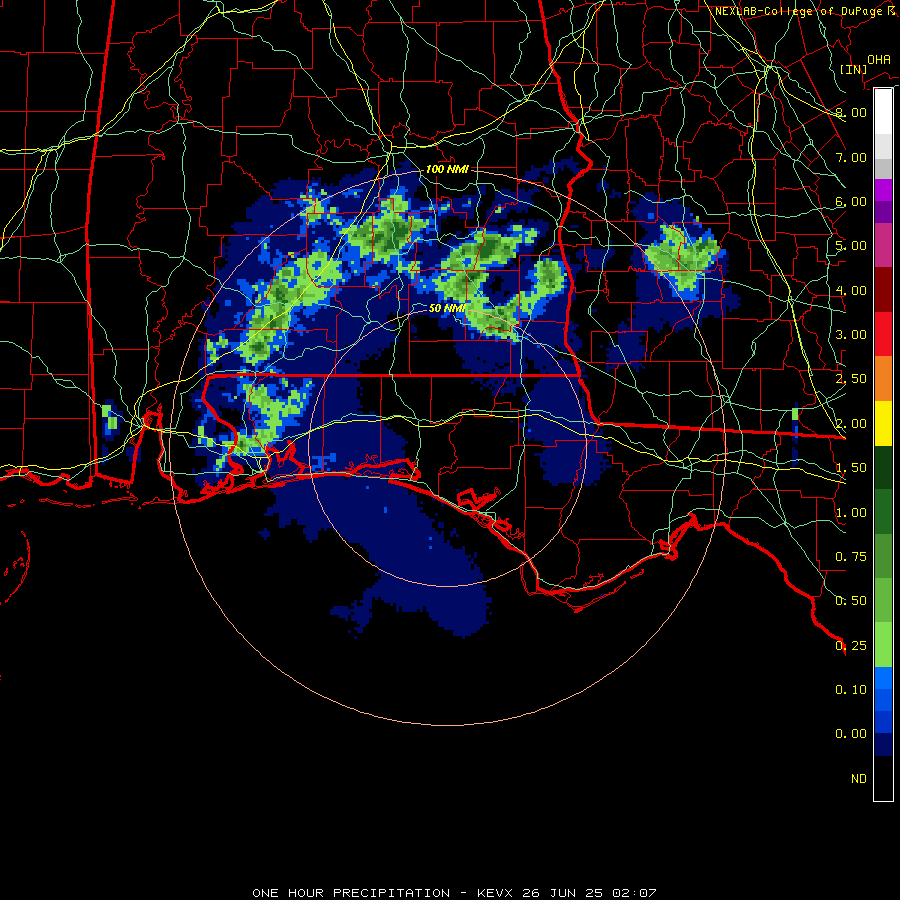Click the bright red legend swatch
Image resolution: width=900 pixels, height=900 pixels.
pyautogui.click(x=883, y=334)
